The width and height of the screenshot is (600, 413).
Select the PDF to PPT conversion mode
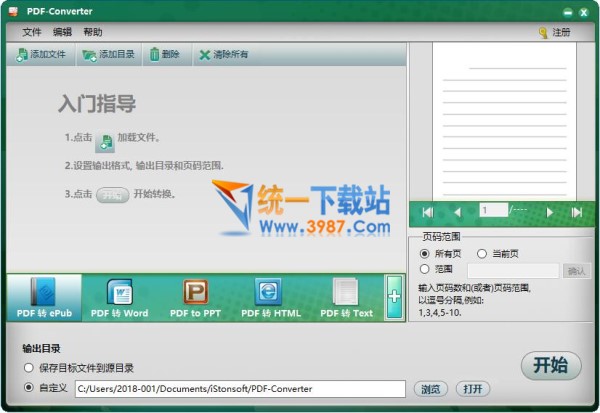(195, 298)
